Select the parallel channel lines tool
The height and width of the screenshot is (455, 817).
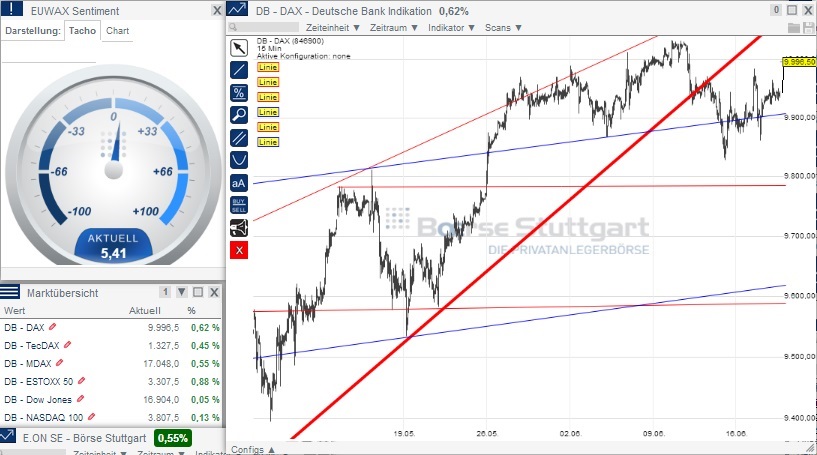(x=239, y=138)
